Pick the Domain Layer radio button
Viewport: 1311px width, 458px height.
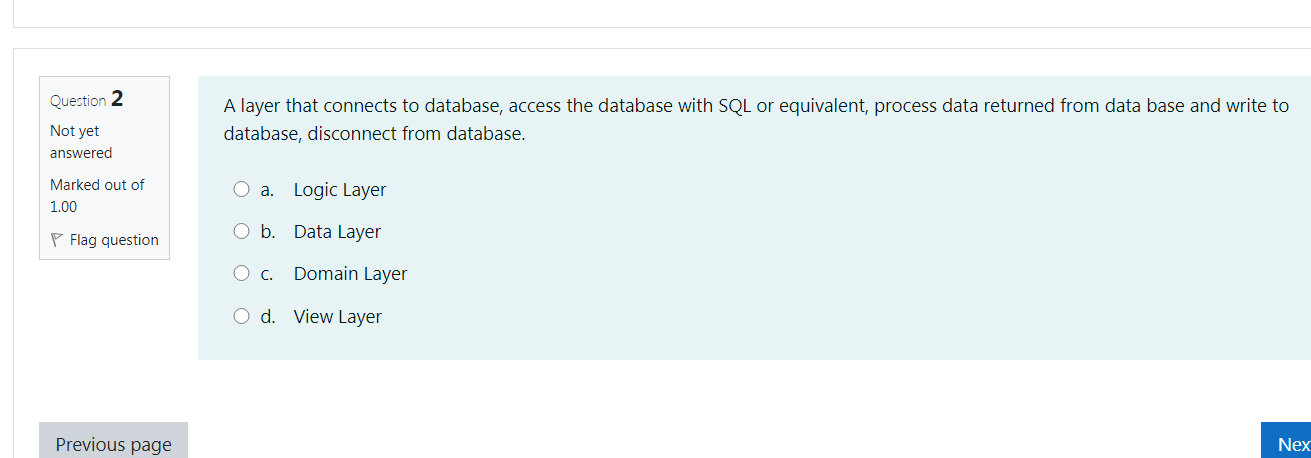(241, 273)
